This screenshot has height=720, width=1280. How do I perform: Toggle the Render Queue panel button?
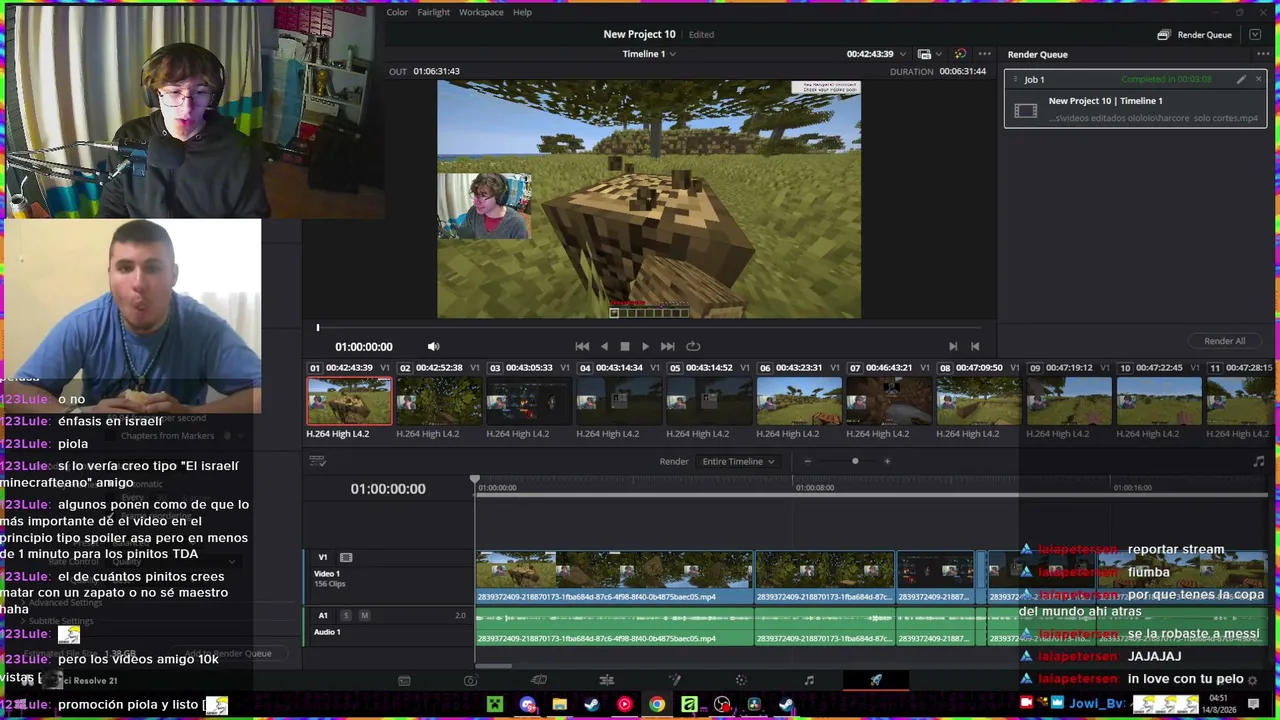point(1194,35)
